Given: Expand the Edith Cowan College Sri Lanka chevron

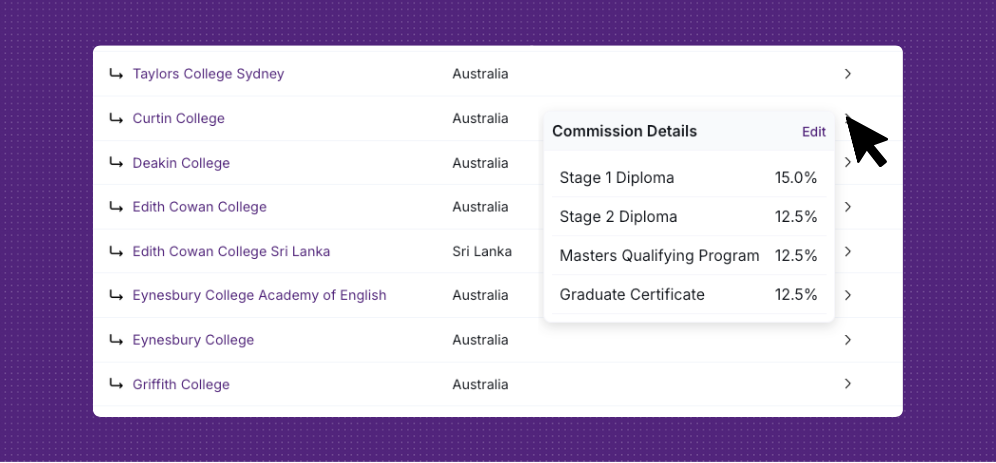Looking at the screenshot, I should pyautogui.click(x=847, y=251).
